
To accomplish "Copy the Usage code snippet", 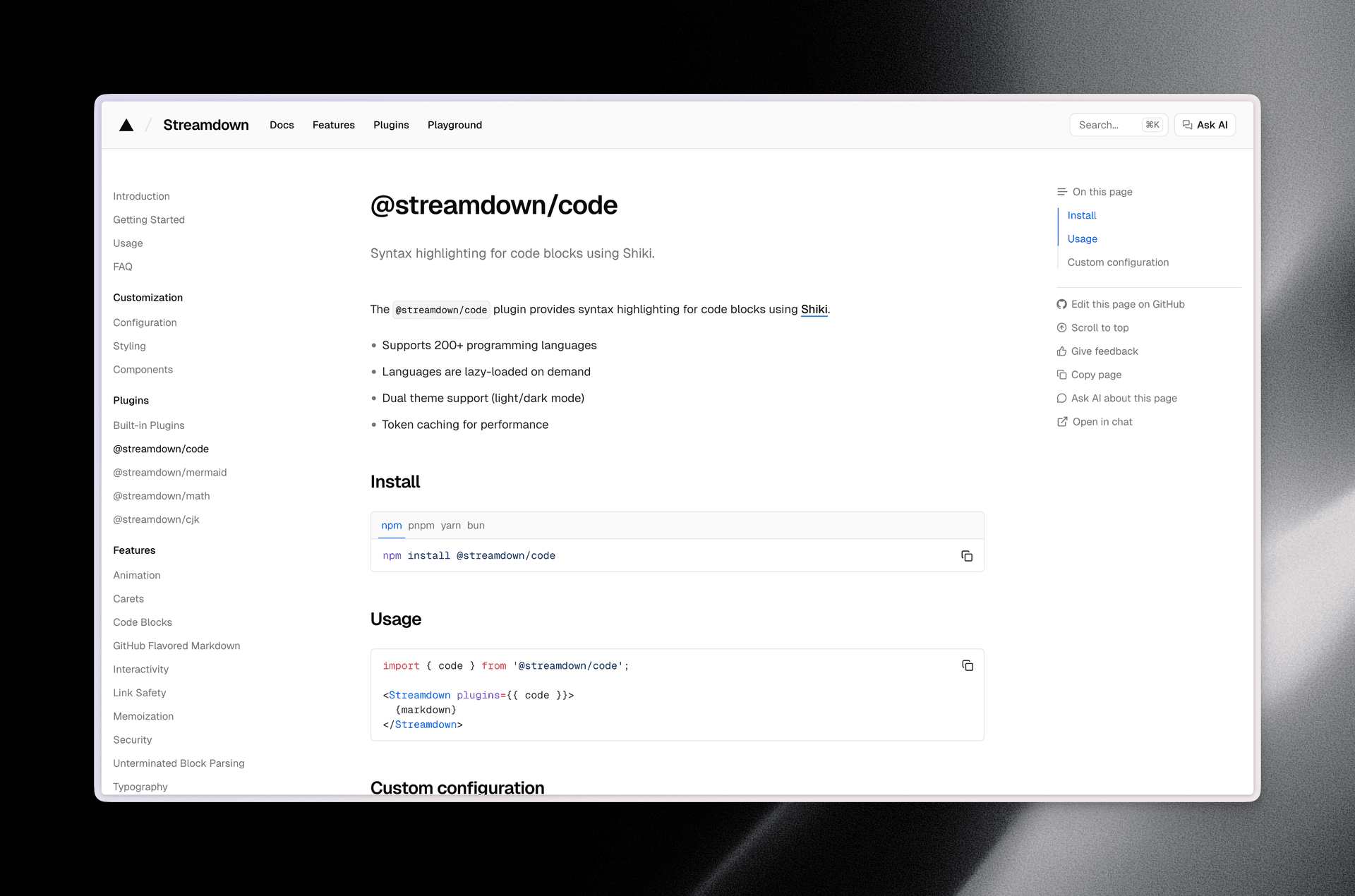I will (967, 665).
